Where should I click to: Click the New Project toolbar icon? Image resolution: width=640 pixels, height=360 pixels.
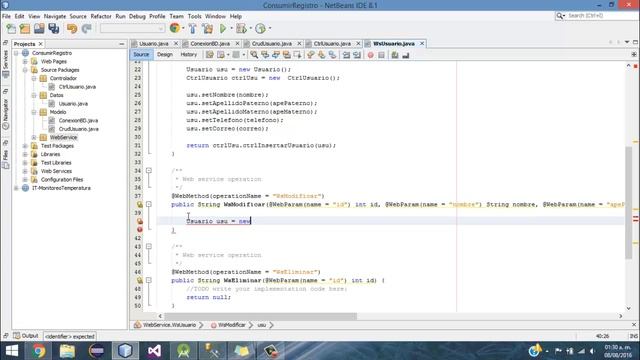(x=25, y=29)
